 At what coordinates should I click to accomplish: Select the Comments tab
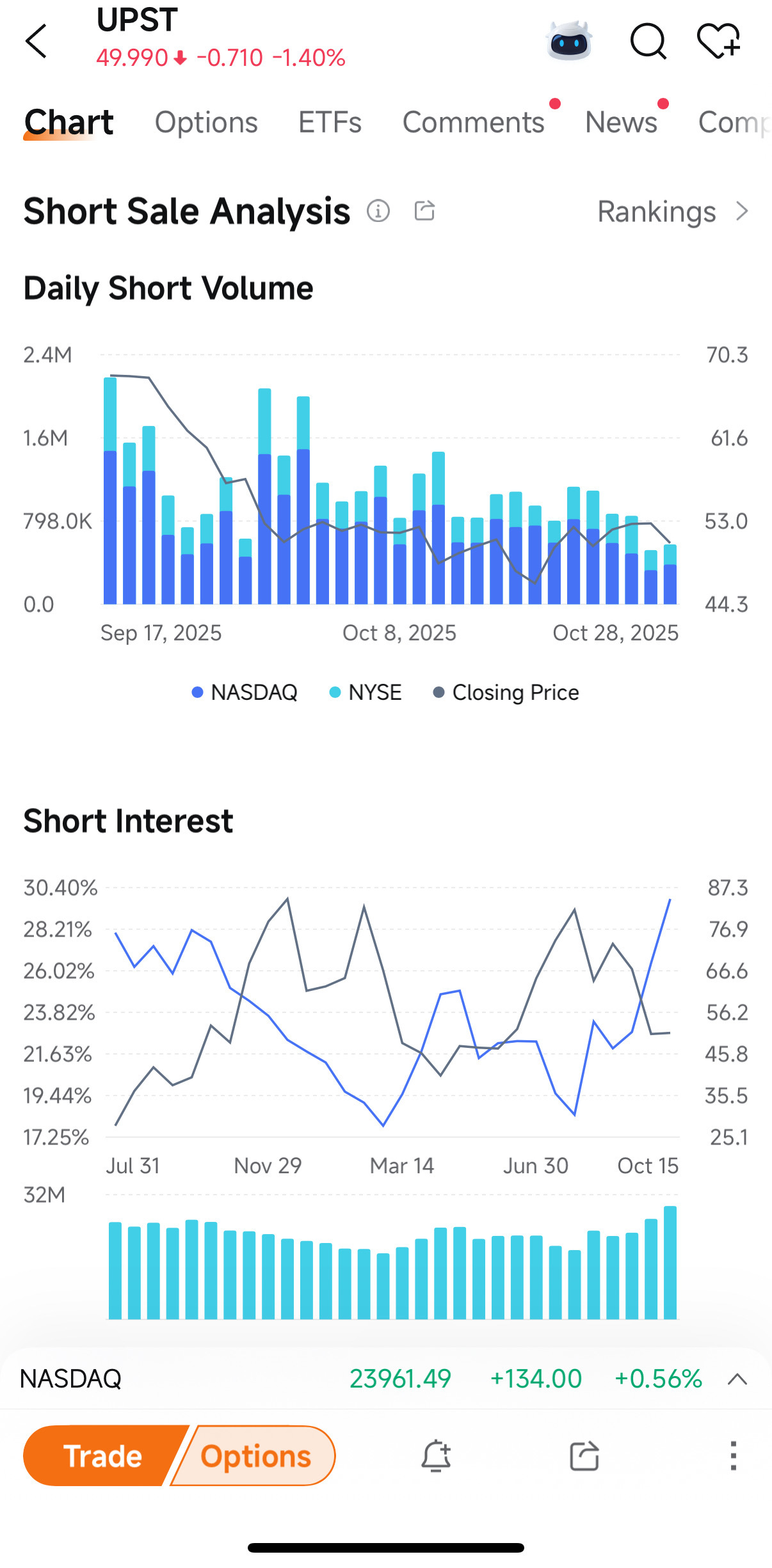pos(473,122)
